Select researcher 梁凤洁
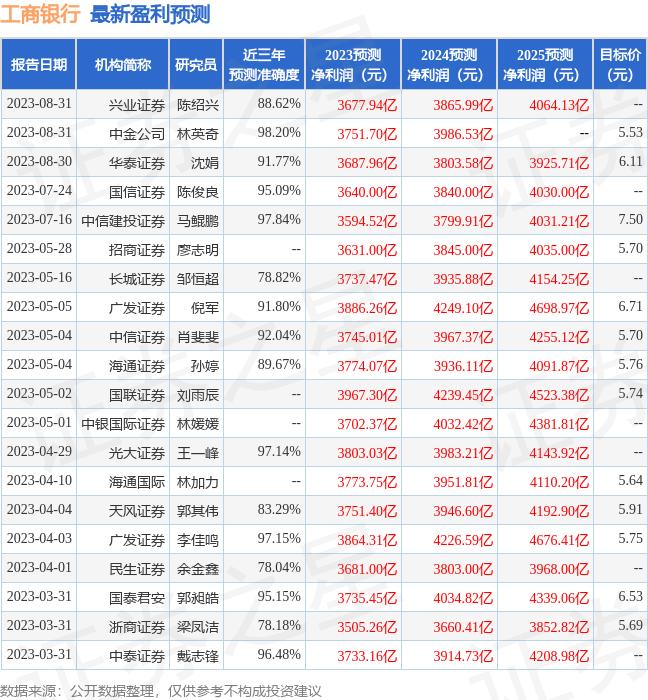This screenshot has width=648, height=700. point(198,627)
